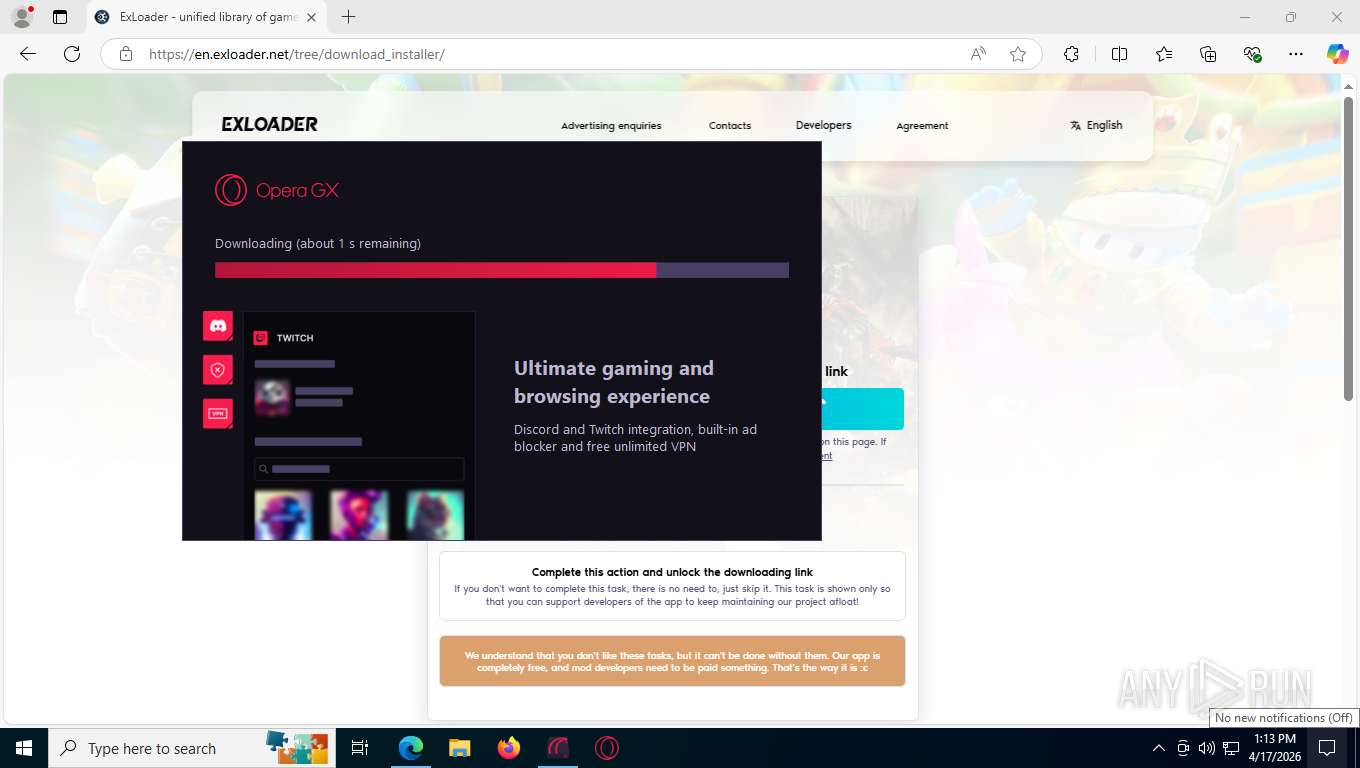Launch the Copilot sidebar icon
Viewport: 1360px width, 768px height.
(1338, 54)
